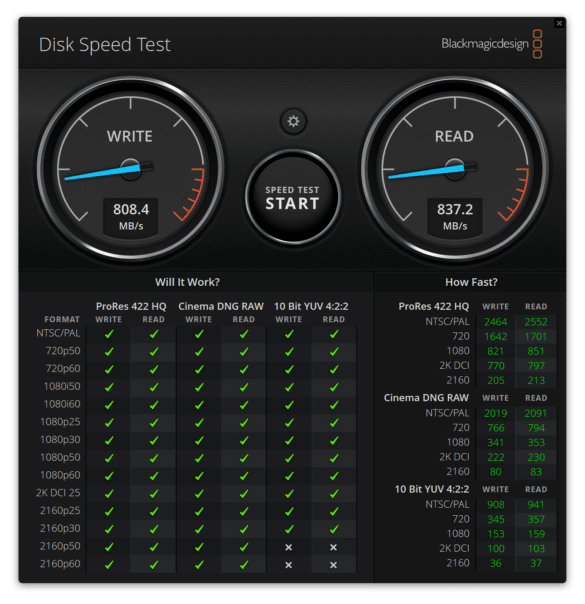This screenshot has height=604, width=585.
Task: Click the 10 Bit YUV write X mark for 2160p60
Action: (288, 565)
